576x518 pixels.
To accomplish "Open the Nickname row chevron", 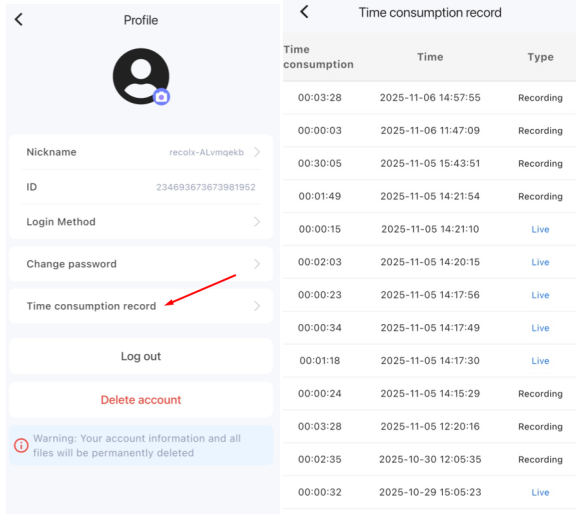I will [257, 152].
